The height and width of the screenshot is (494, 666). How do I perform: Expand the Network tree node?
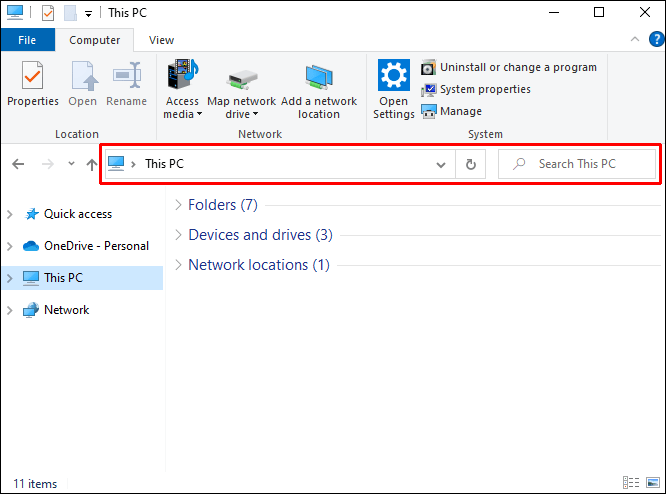click(10, 311)
